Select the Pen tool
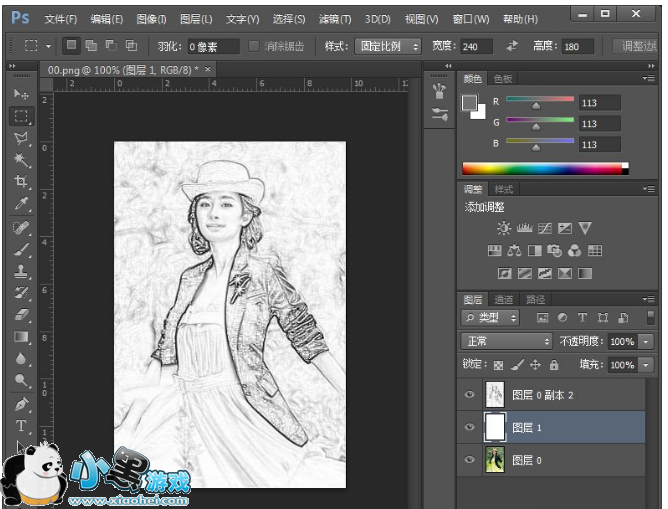Viewport: 668px width, 509px height. click(x=21, y=404)
